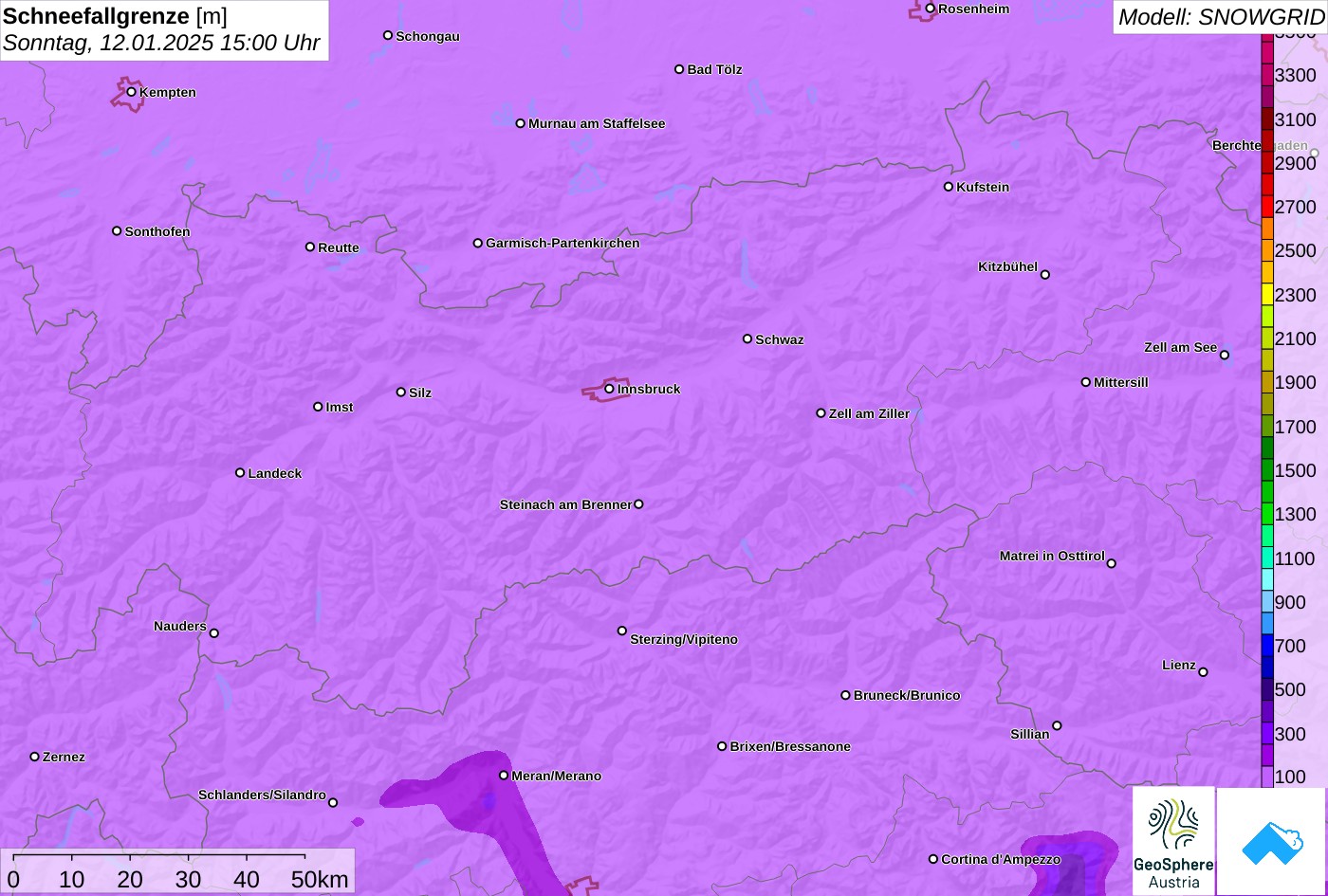Click the Nauders marker dot

click(x=214, y=633)
